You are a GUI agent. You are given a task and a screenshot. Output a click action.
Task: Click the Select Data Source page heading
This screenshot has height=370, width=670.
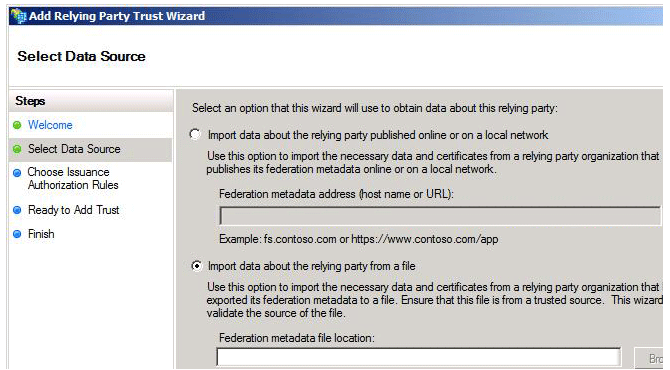point(82,56)
